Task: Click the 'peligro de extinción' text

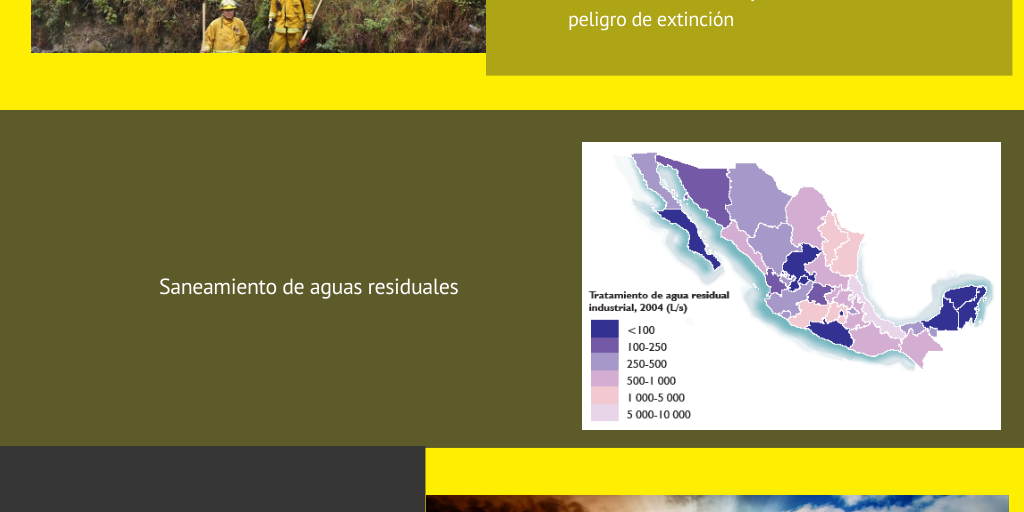Action: 650,19
